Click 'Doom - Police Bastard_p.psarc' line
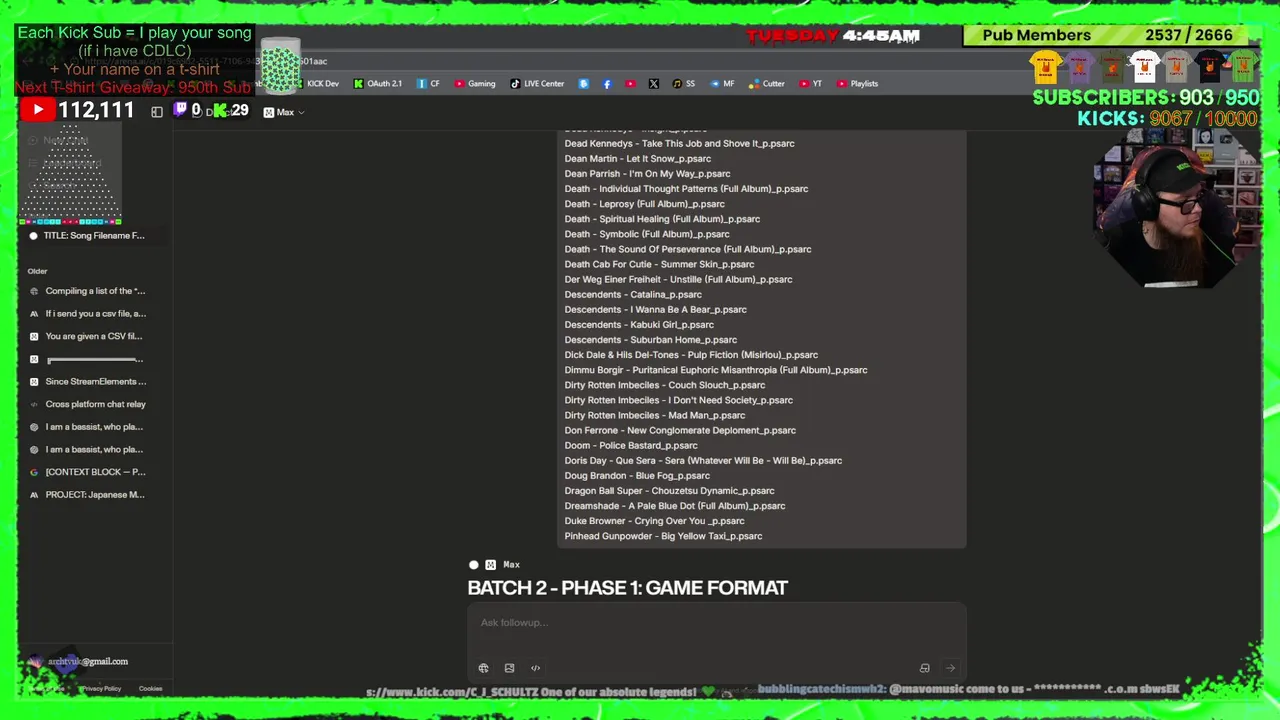 (630, 446)
